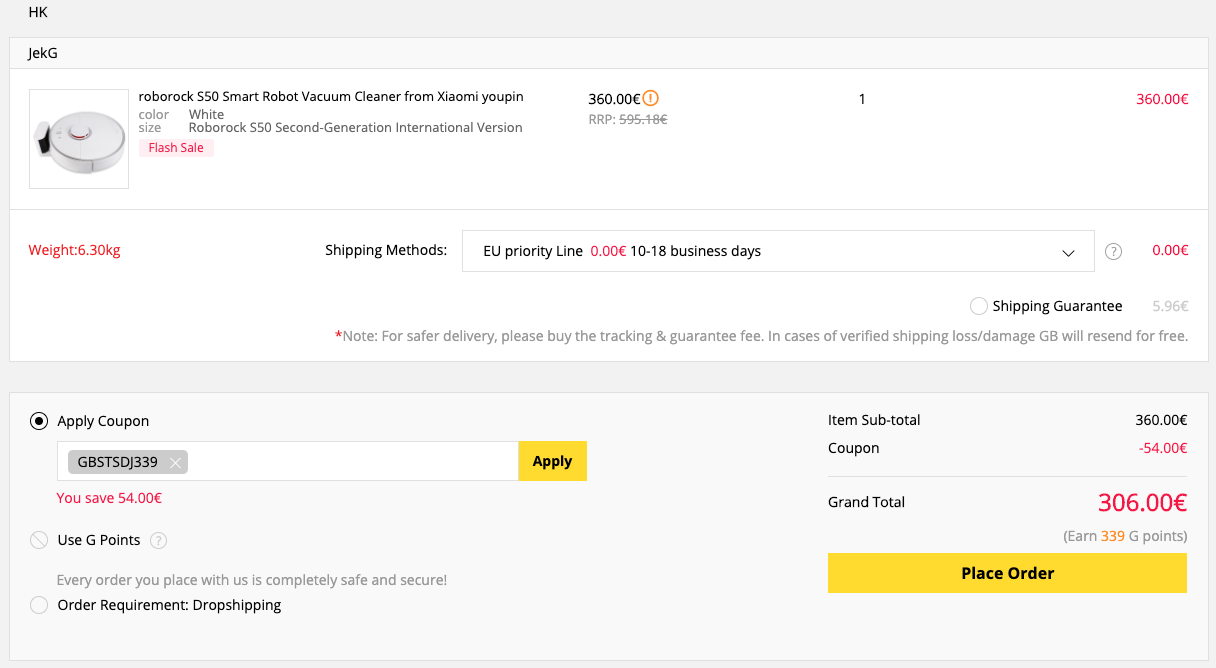Click the orange price warning icon
Viewport: 1216px width, 668px height.
(651, 98)
